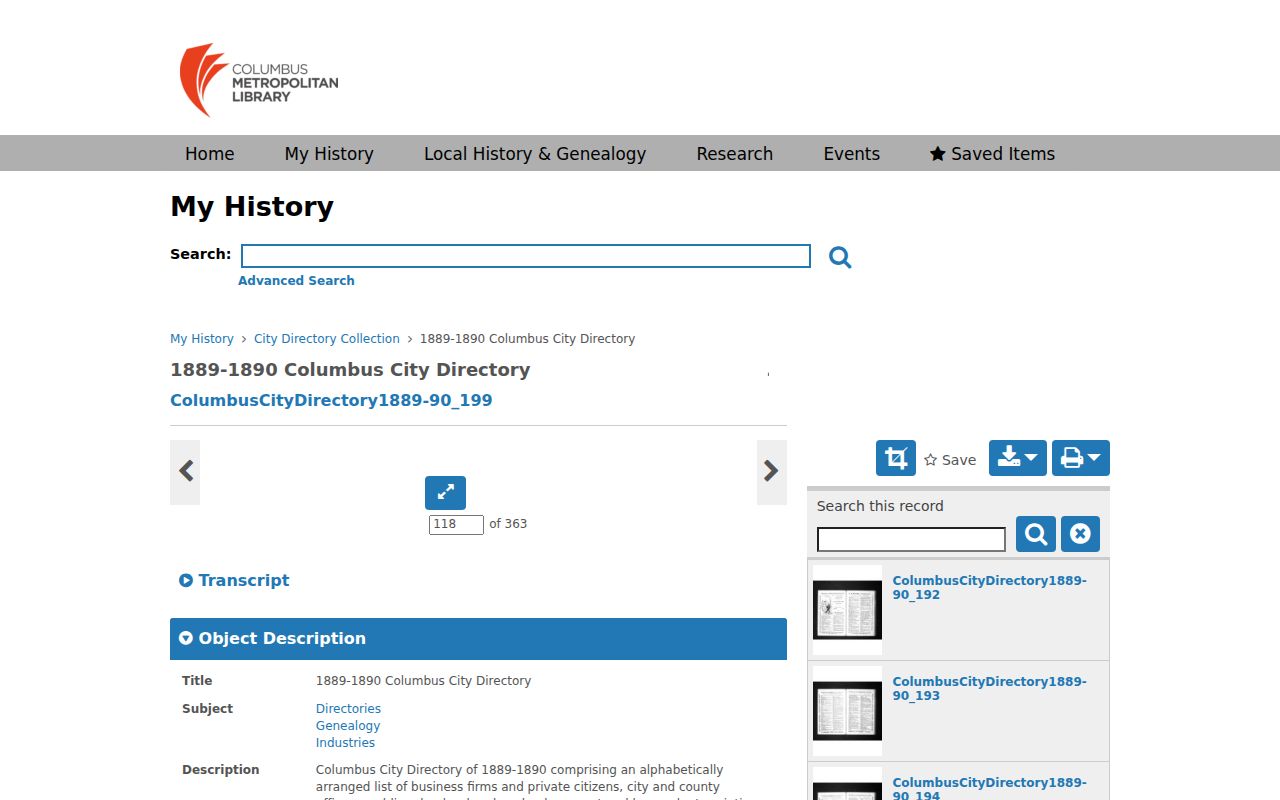Image resolution: width=1280 pixels, height=800 pixels.
Task: Click the Genealogy subject link
Action: (348, 726)
